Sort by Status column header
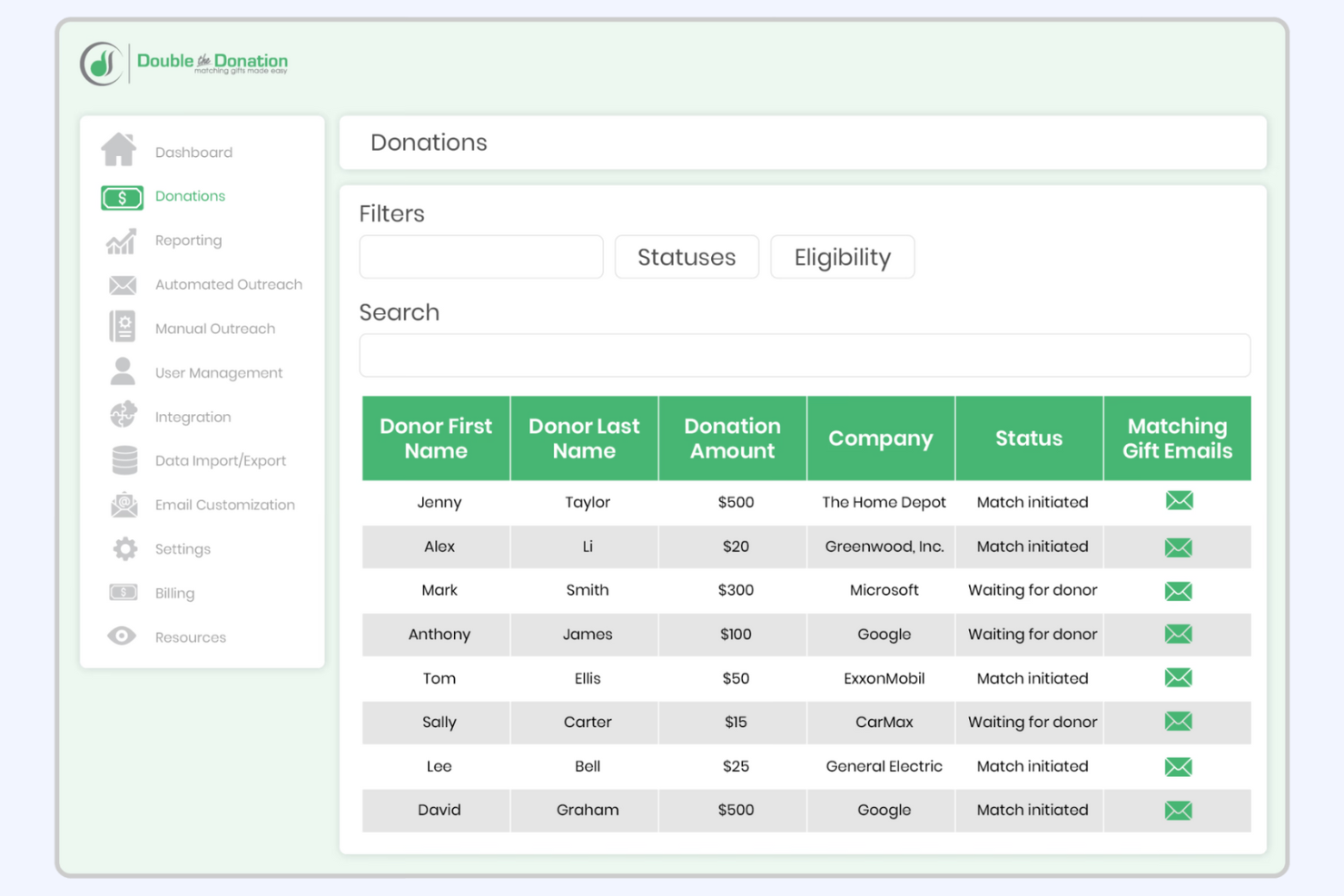The height and width of the screenshot is (896, 1344). 1029,438
